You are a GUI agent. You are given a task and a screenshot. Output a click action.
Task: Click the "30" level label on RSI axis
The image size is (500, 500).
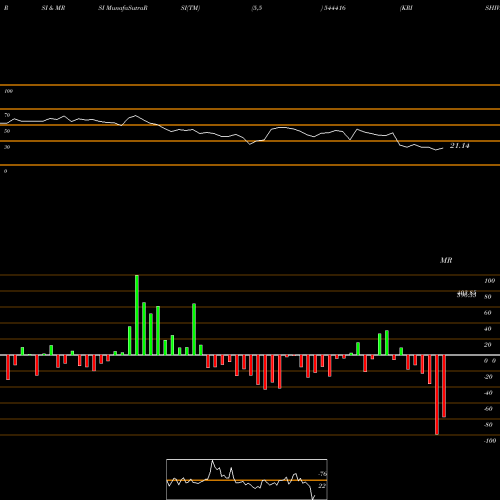tap(7, 147)
